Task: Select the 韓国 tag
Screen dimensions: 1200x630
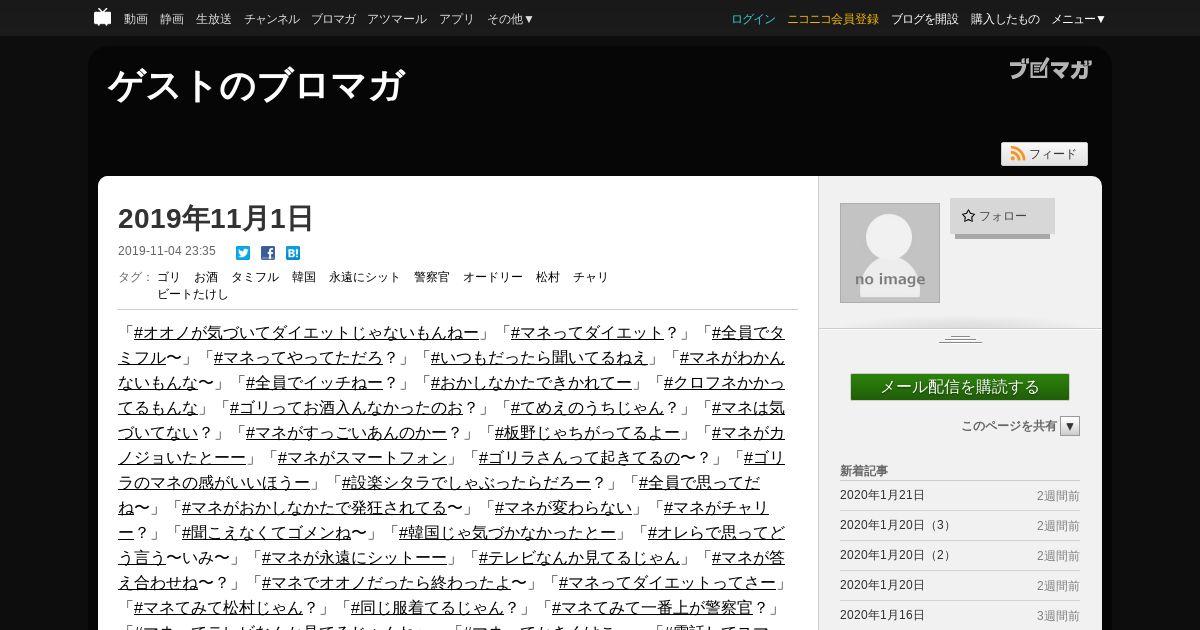Action: [304, 277]
